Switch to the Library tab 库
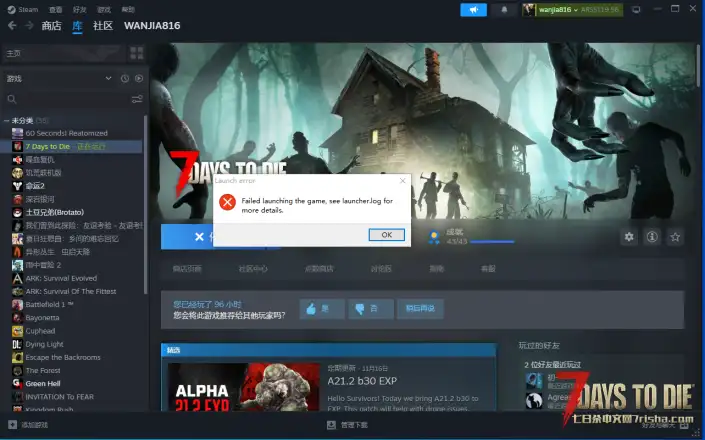705x440 pixels. (77, 26)
